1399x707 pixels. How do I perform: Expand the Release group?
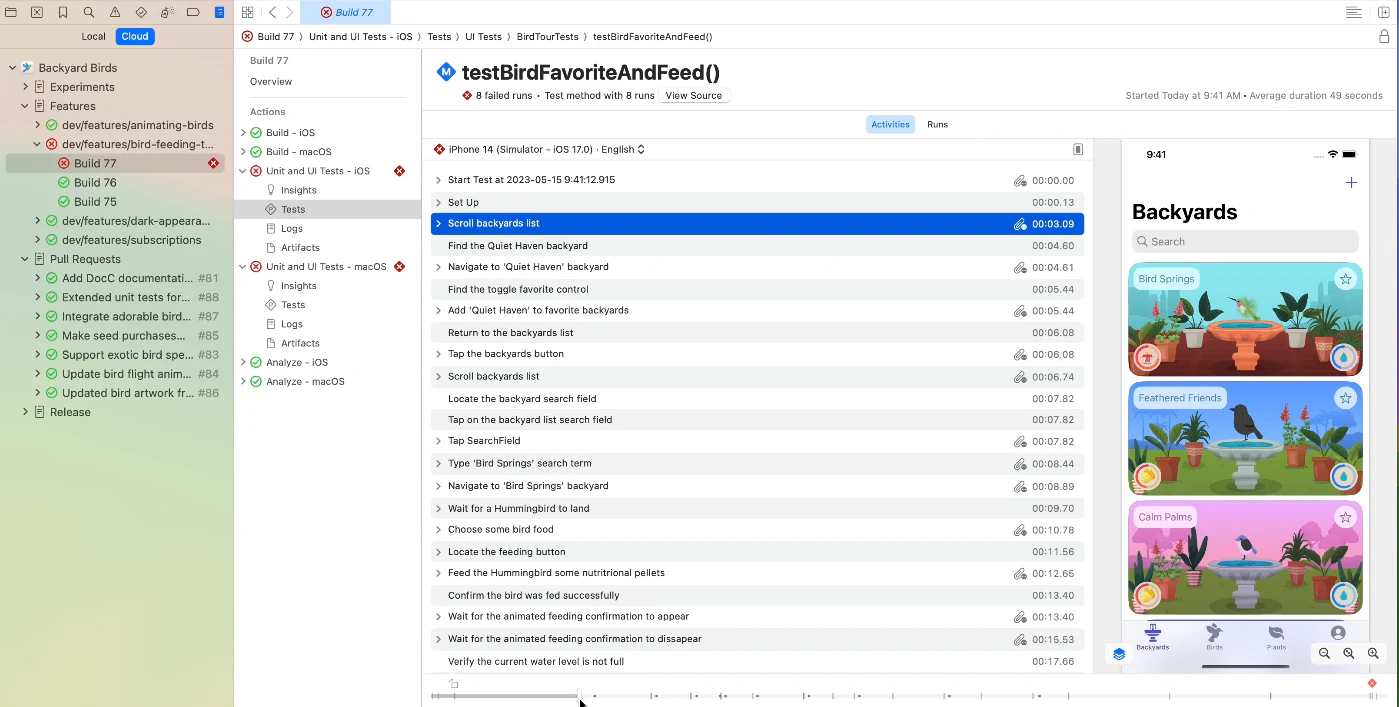click(26, 412)
